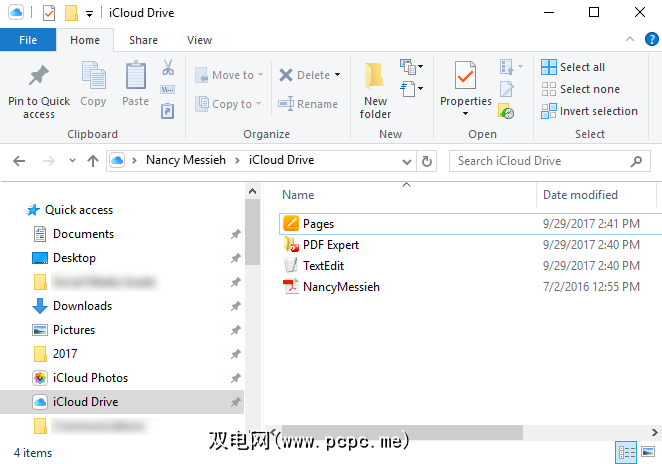662x464 pixels.
Task: Click the search magnifier icon
Action: pos(636,161)
